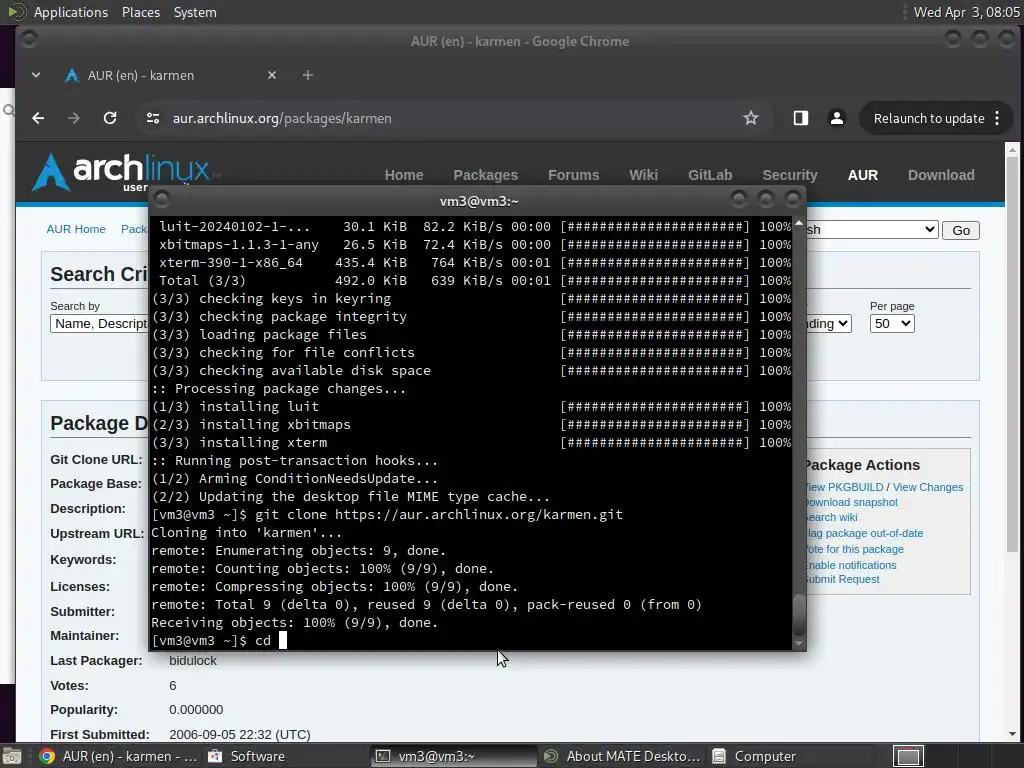This screenshot has width=1024, height=768.
Task: Click the address bar URL
Action: [281, 118]
